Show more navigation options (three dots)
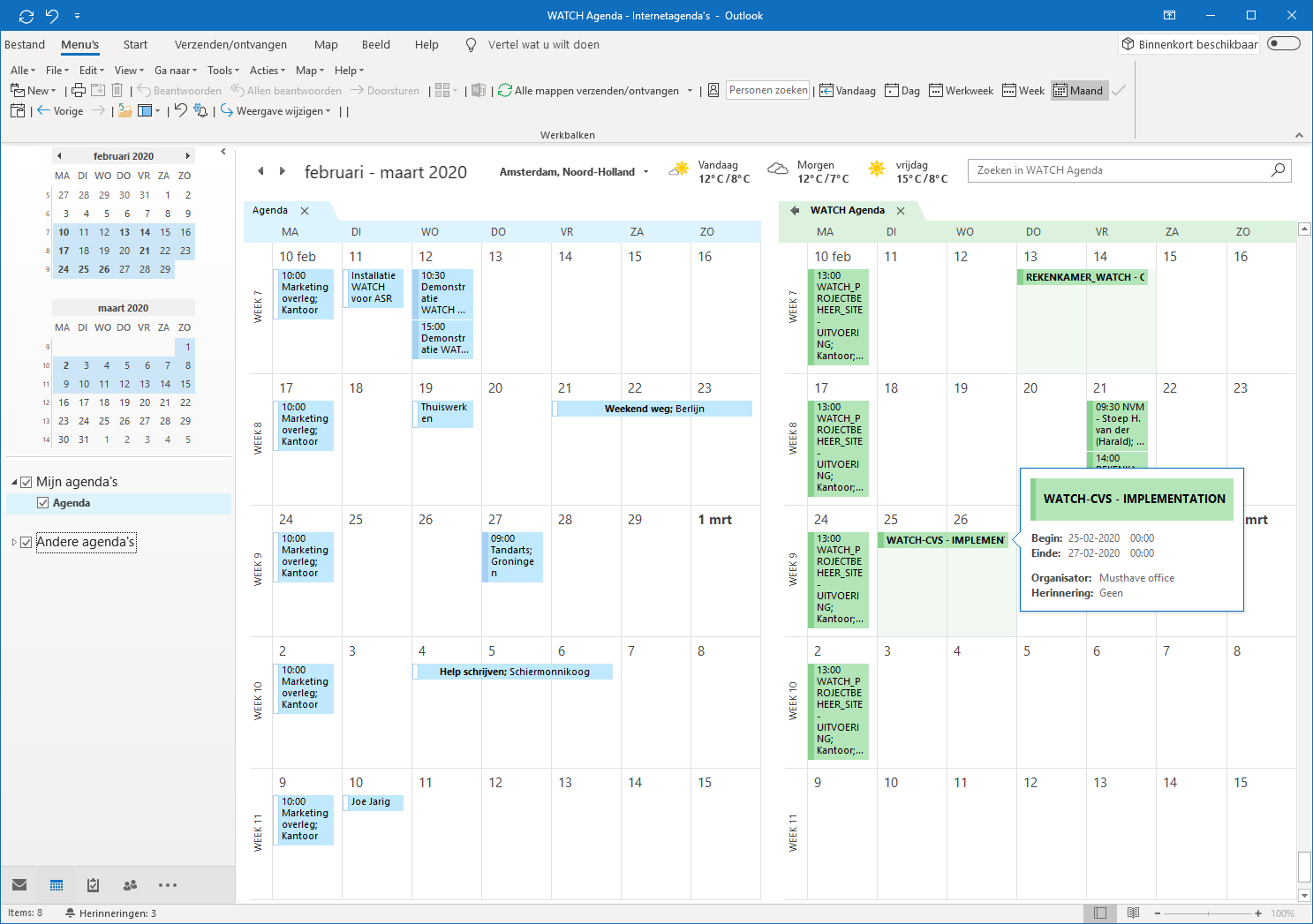The image size is (1313, 924). 168,885
